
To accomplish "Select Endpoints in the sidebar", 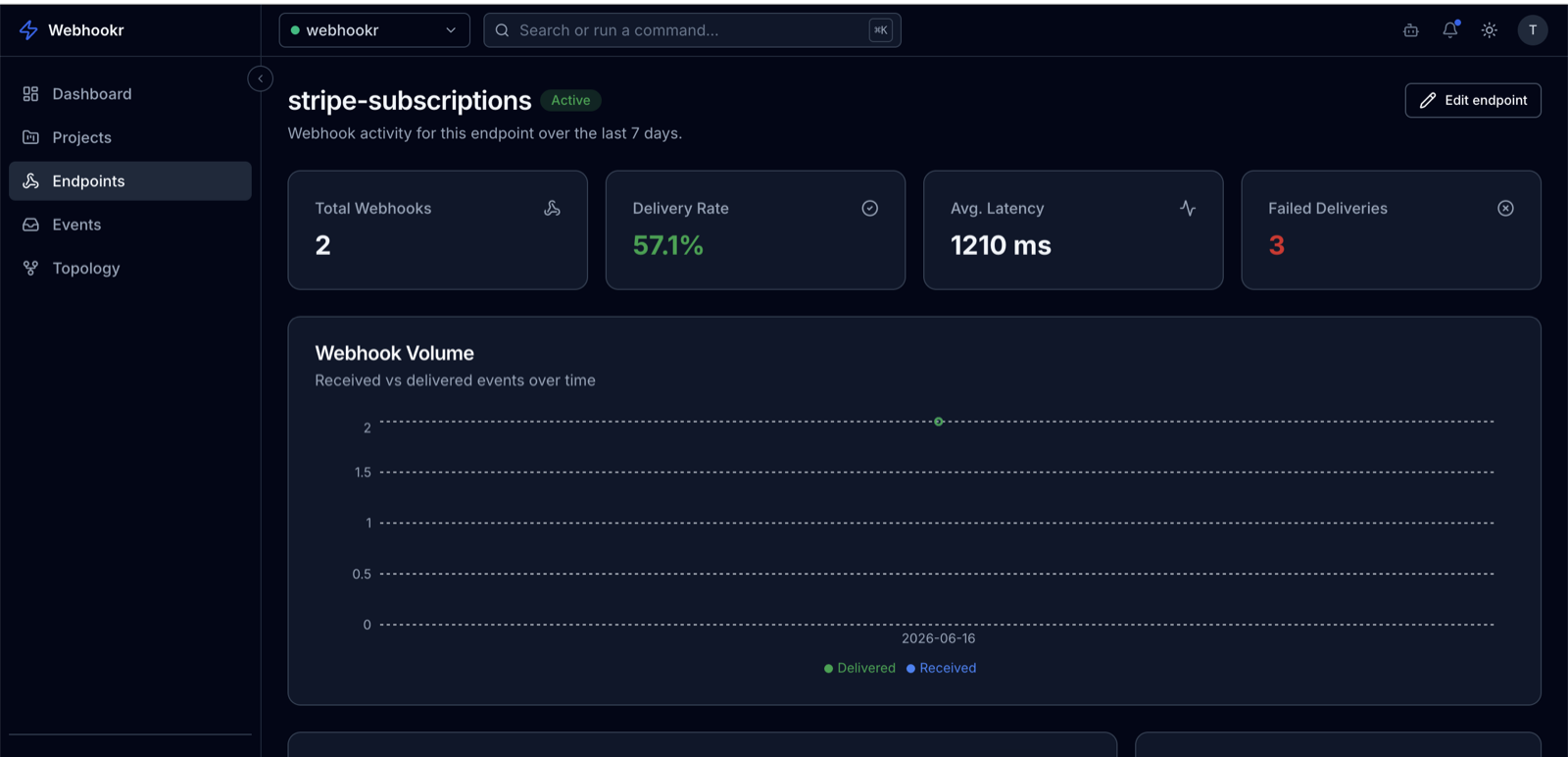I will click(130, 181).
